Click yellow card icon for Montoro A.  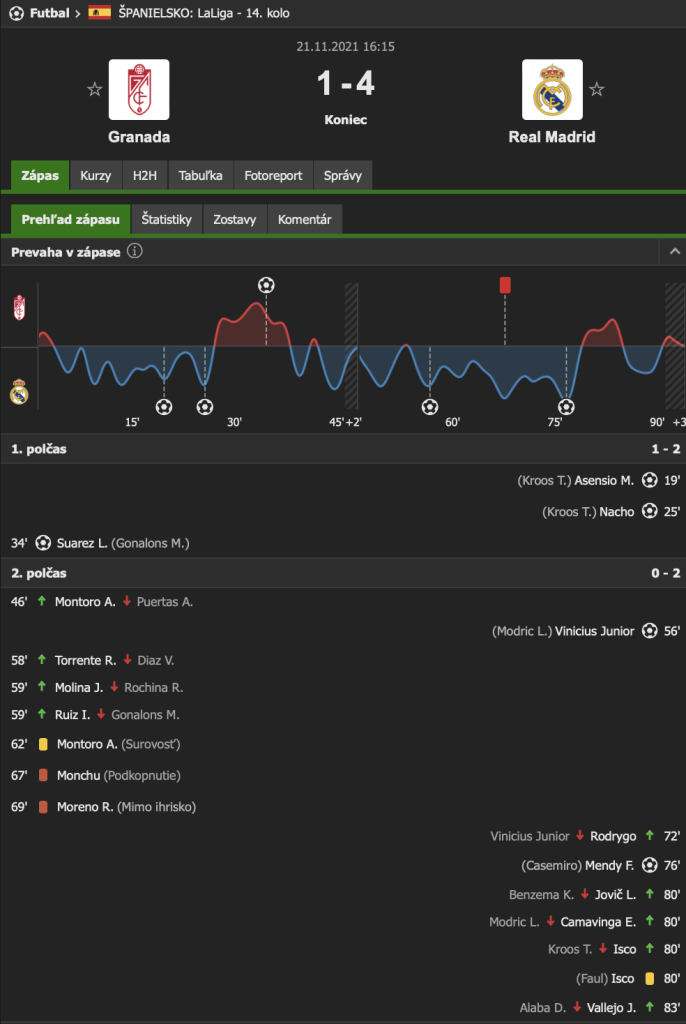point(43,744)
